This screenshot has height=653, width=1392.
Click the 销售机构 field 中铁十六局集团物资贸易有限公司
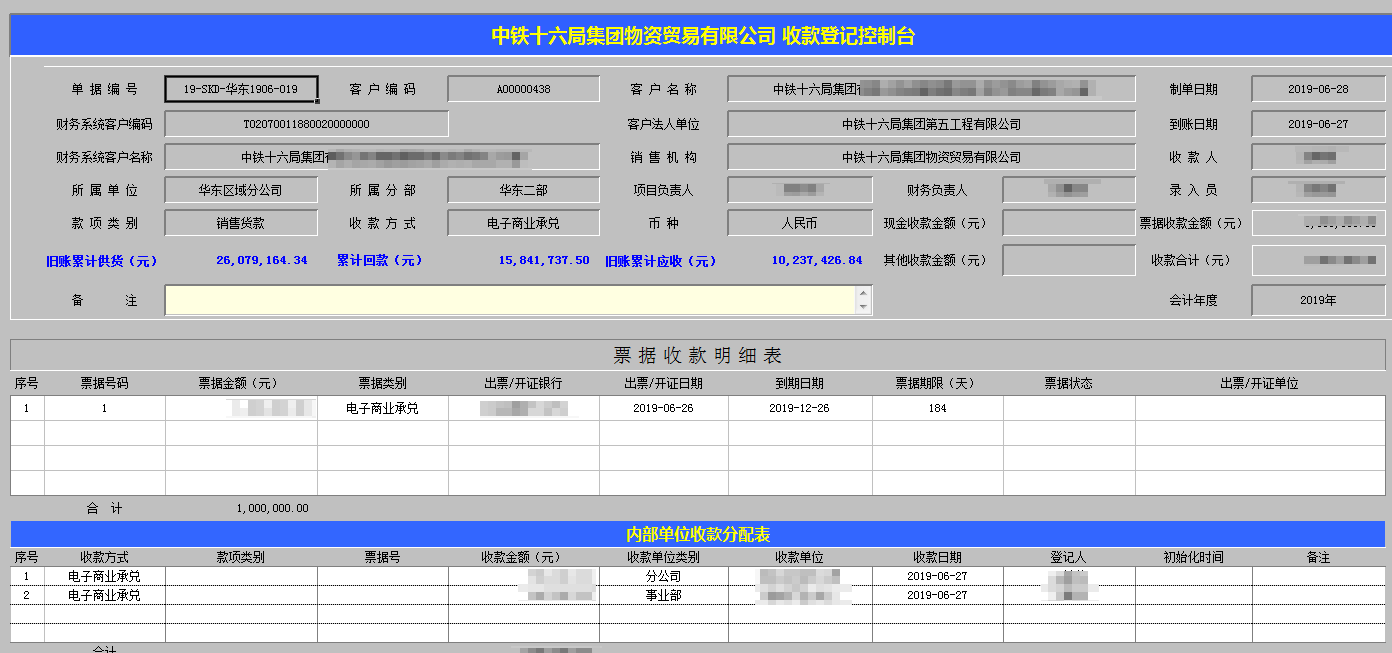click(x=931, y=157)
